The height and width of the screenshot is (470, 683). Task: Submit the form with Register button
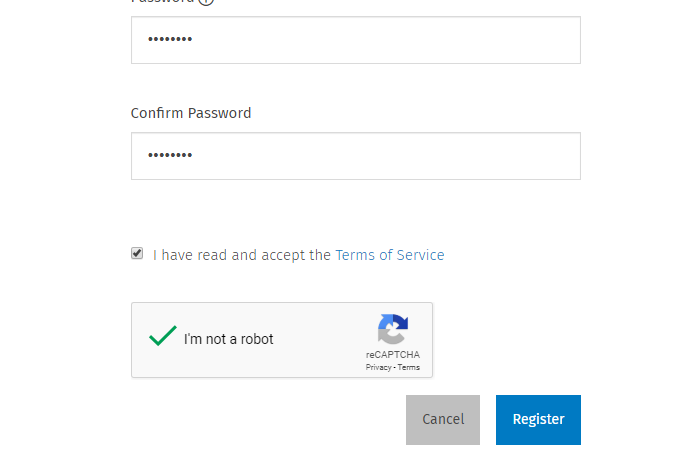click(538, 420)
